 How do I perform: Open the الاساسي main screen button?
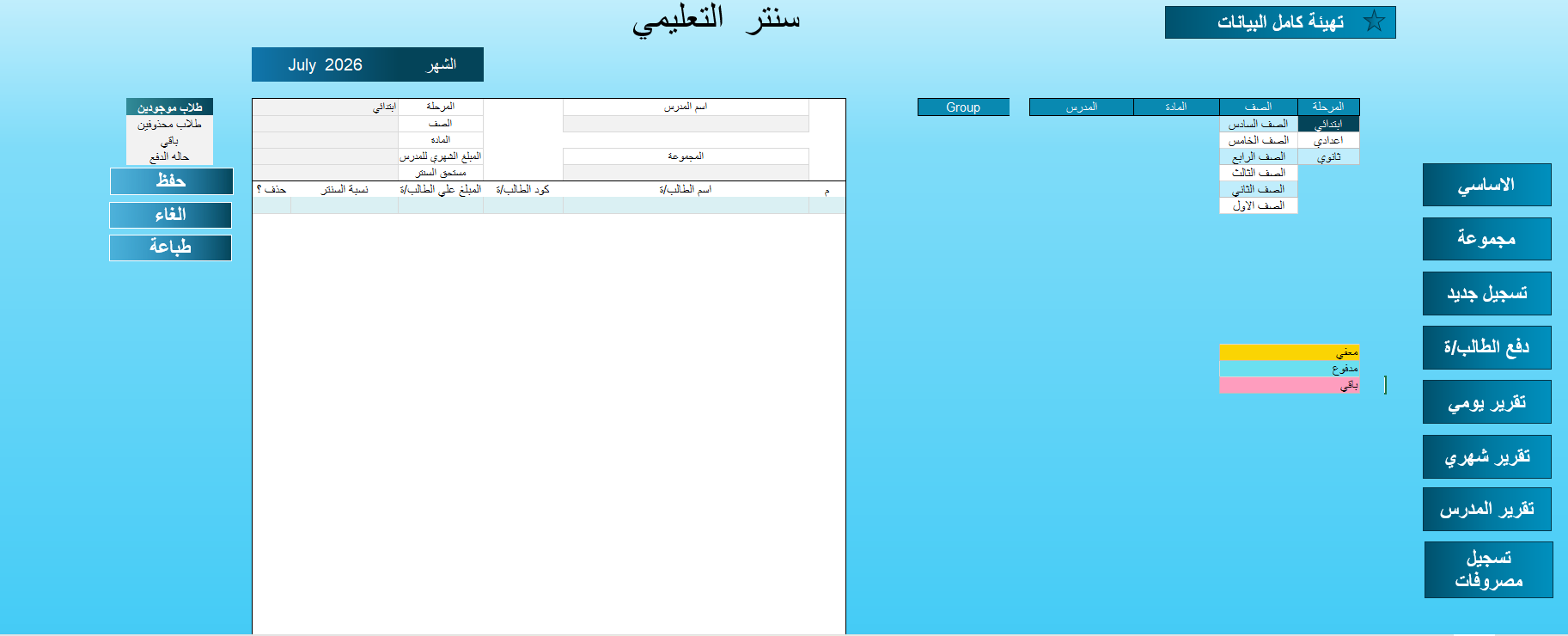[1486, 185]
